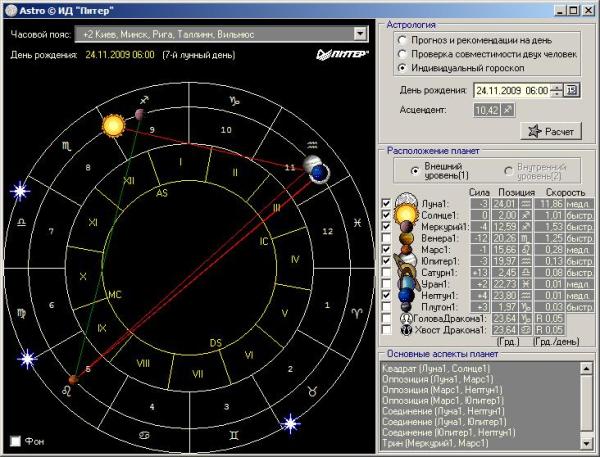
Task: Click the Libra zodiac symbol on chart
Action: (21, 222)
